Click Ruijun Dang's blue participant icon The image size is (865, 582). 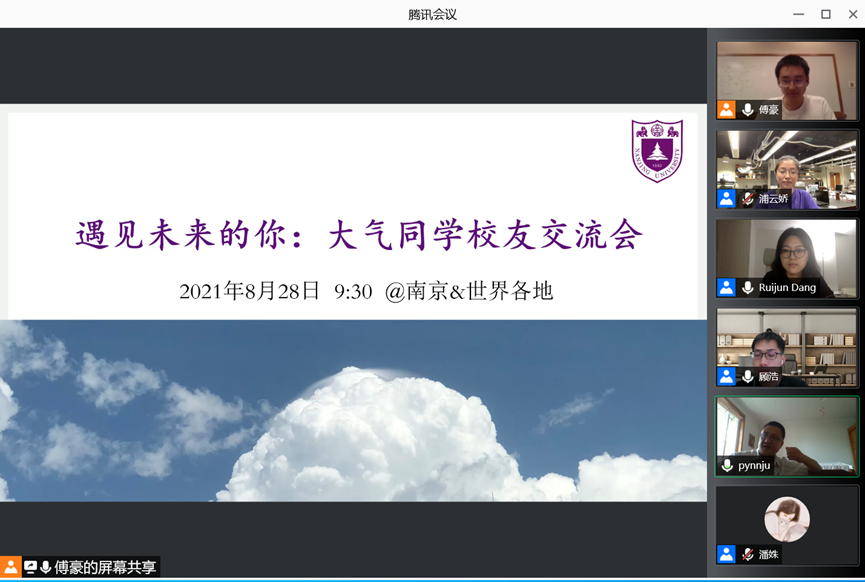tap(727, 288)
